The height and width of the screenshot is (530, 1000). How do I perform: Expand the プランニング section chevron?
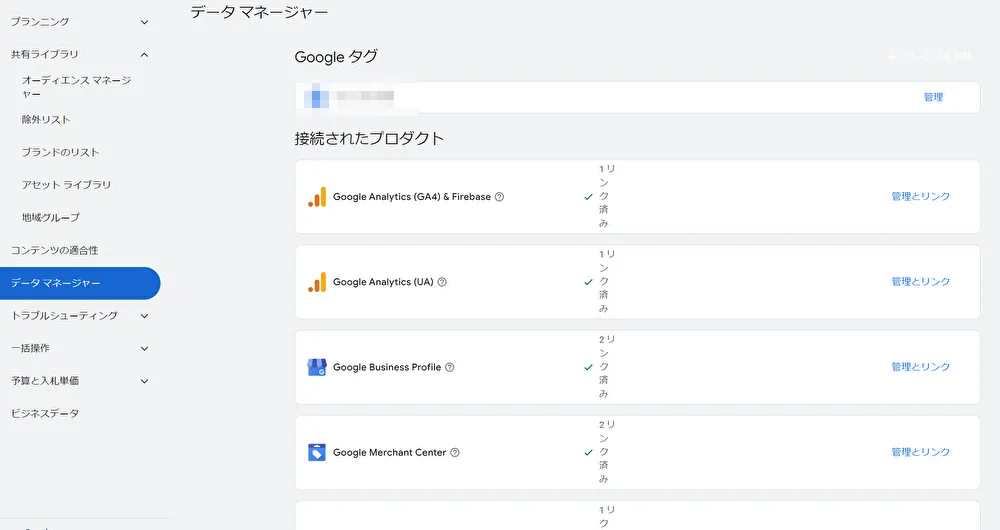(145, 22)
